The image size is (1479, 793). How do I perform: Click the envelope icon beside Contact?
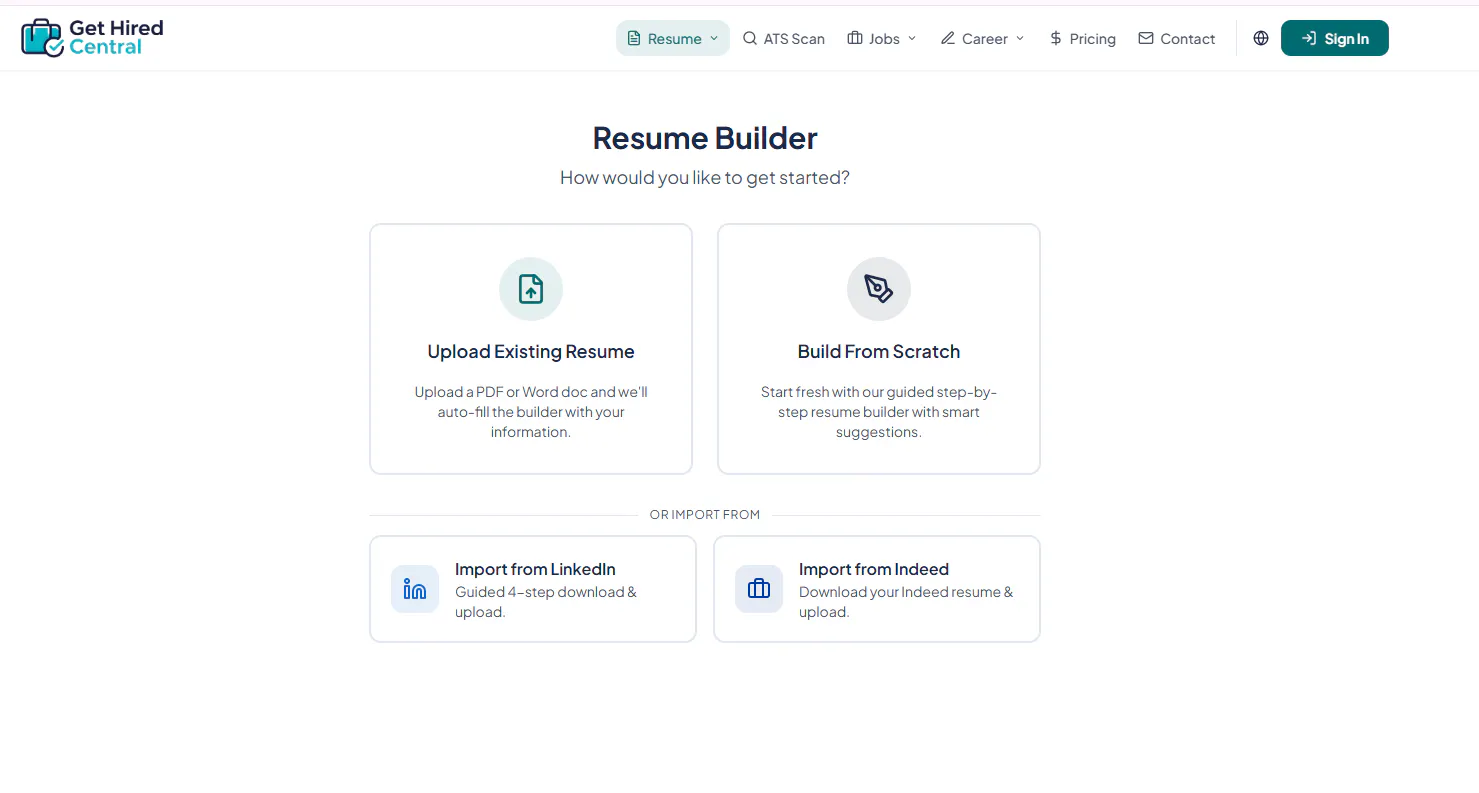coord(1146,38)
